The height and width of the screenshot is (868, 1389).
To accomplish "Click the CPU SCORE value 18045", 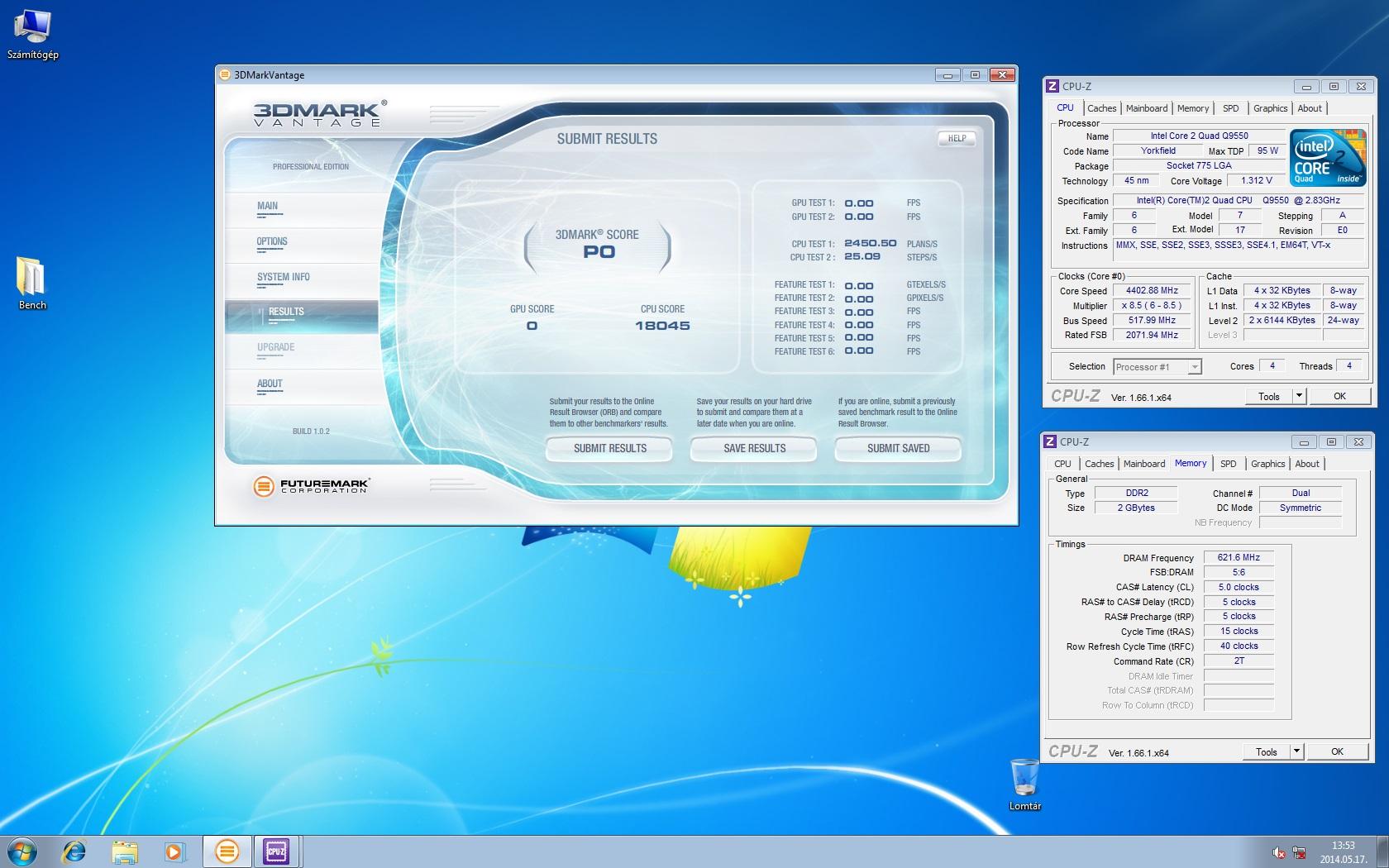I will click(662, 326).
